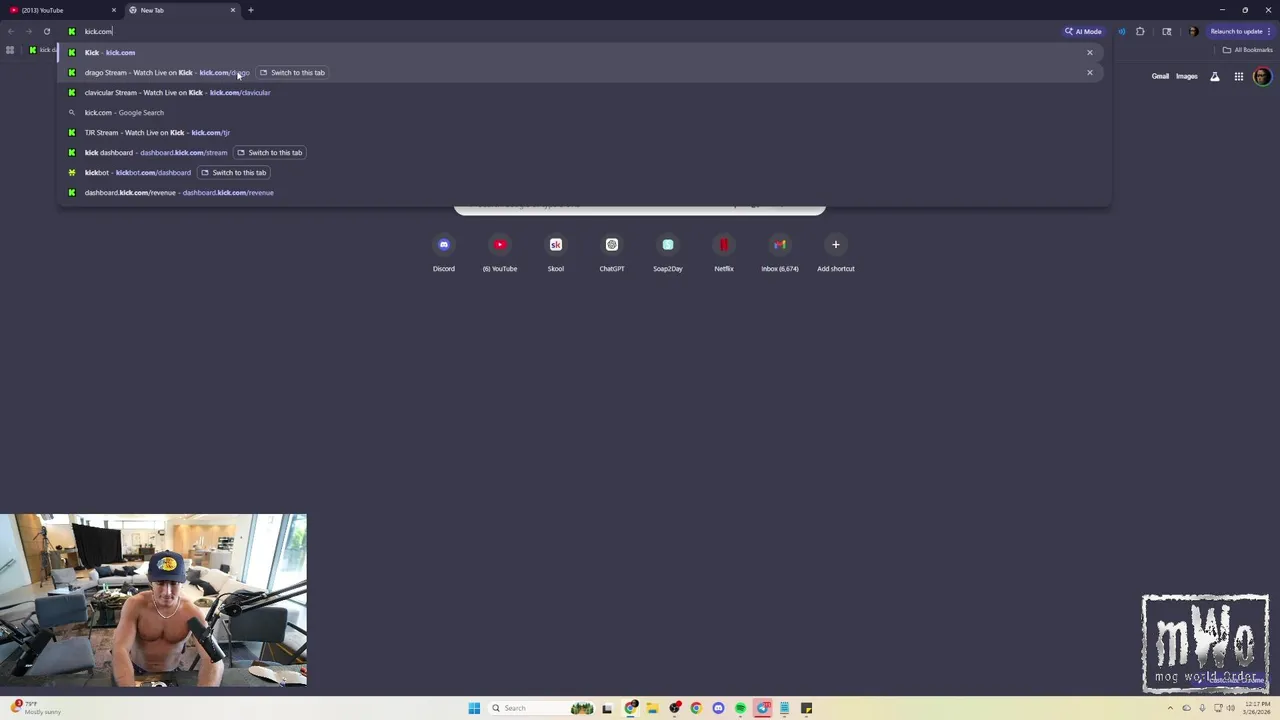Open the Images link
The image size is (1280, 720).
pos(1187,76)
